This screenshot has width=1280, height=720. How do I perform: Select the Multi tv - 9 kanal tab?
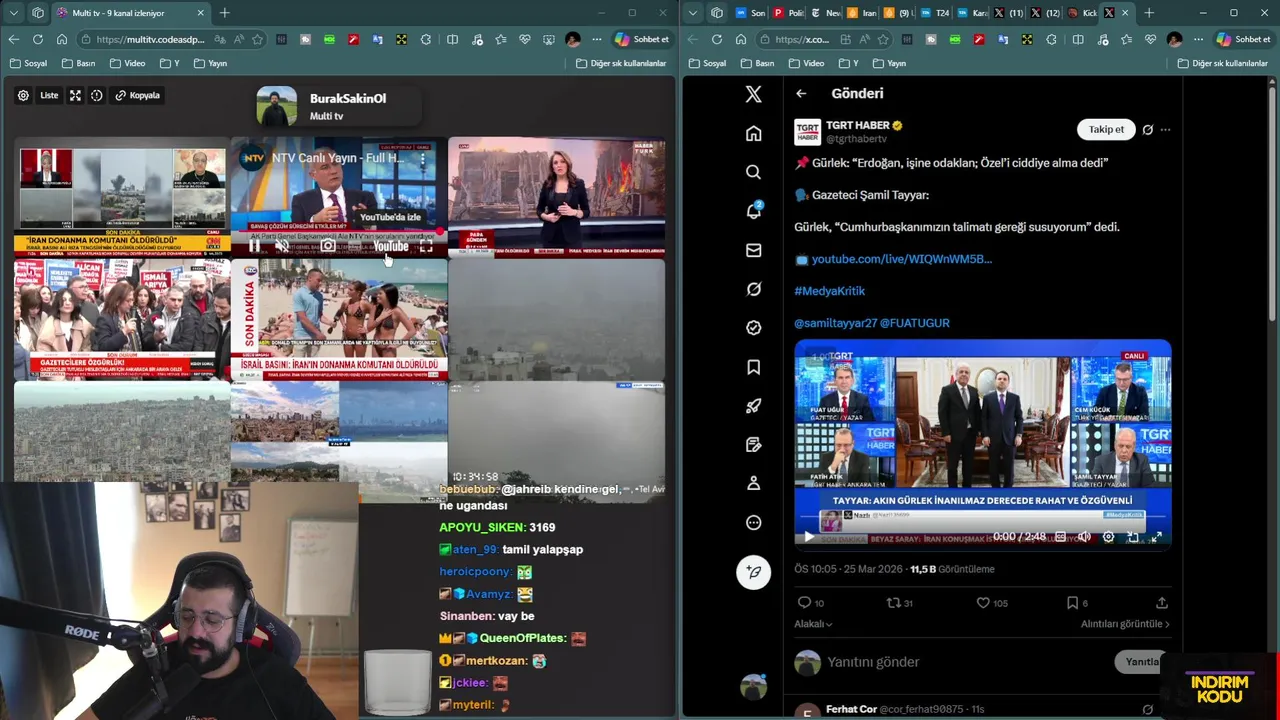pyautogui.click(x=129, y=13)
